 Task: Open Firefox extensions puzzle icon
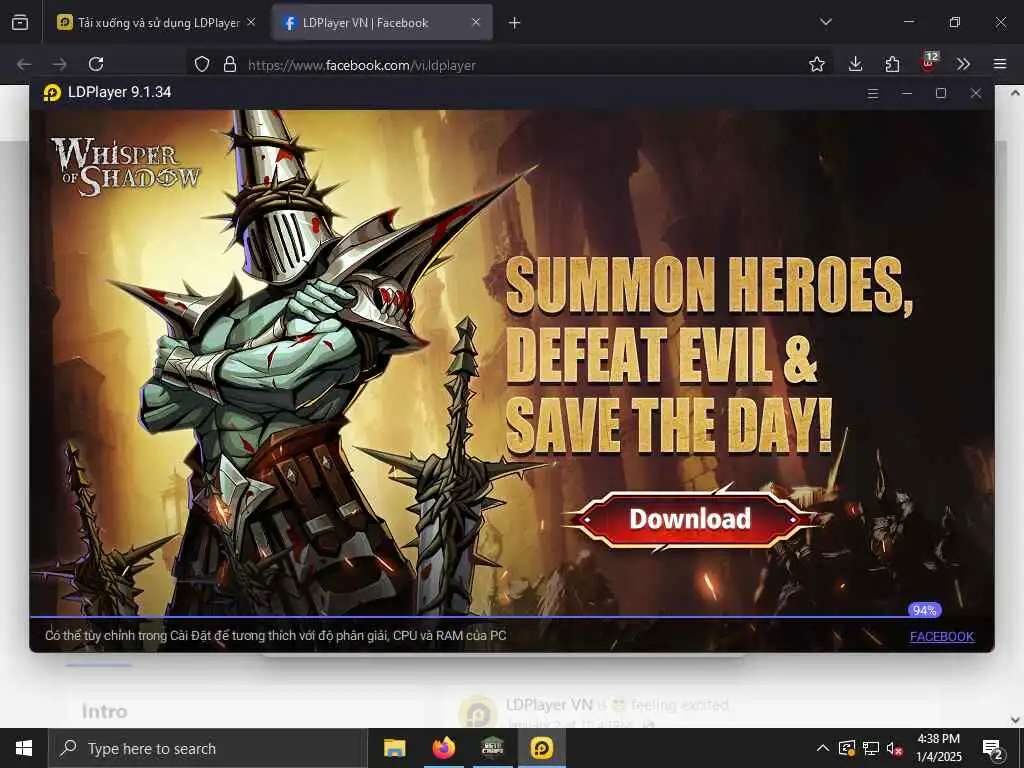892,64
